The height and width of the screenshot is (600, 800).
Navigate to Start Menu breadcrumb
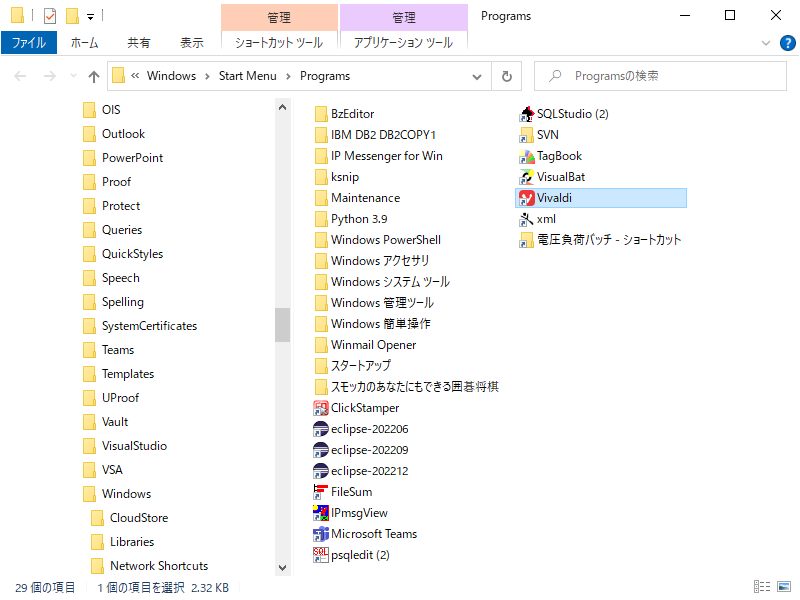(247, 76)
